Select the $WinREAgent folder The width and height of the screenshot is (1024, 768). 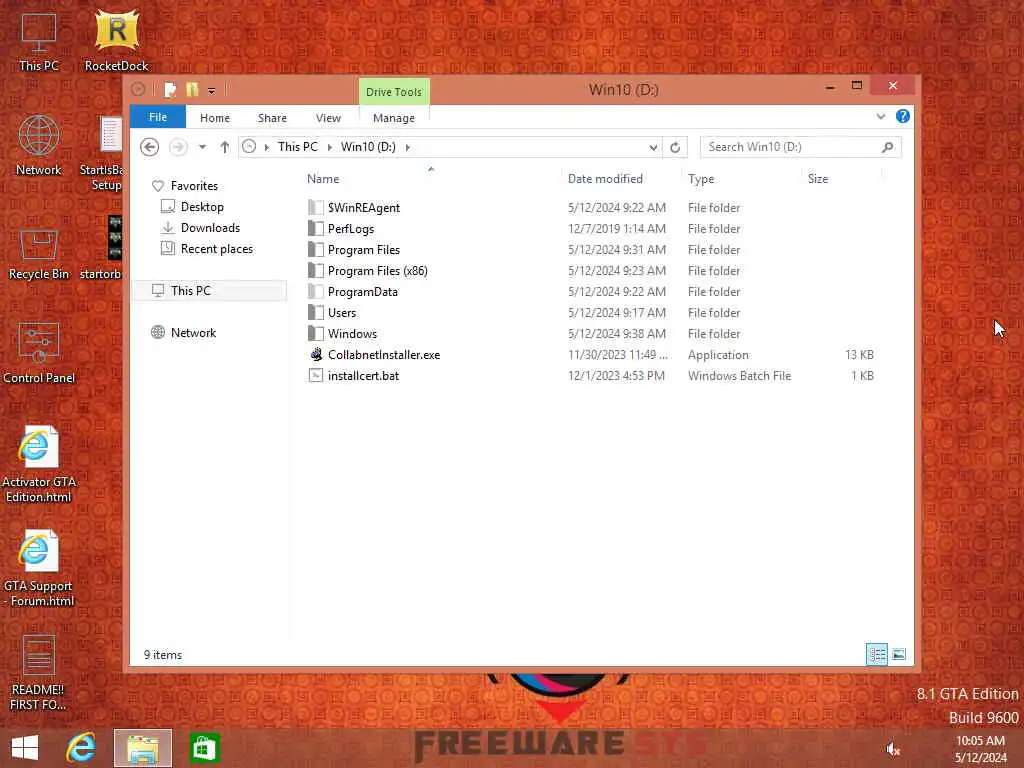(363, 208)
